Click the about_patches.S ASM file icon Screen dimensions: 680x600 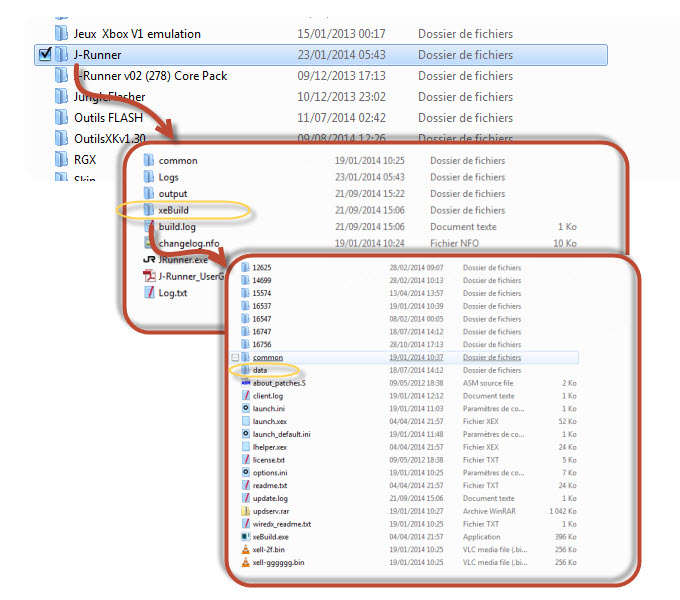point(245,383)
